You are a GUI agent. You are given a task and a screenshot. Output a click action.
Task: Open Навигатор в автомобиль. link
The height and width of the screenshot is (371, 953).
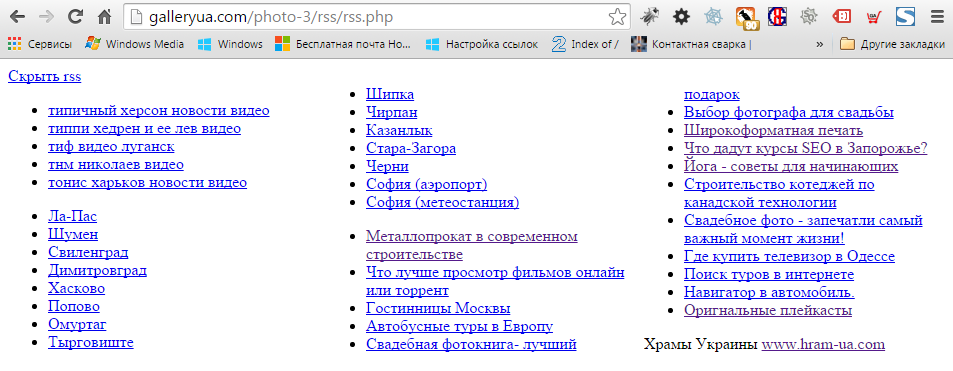(769, 292)
